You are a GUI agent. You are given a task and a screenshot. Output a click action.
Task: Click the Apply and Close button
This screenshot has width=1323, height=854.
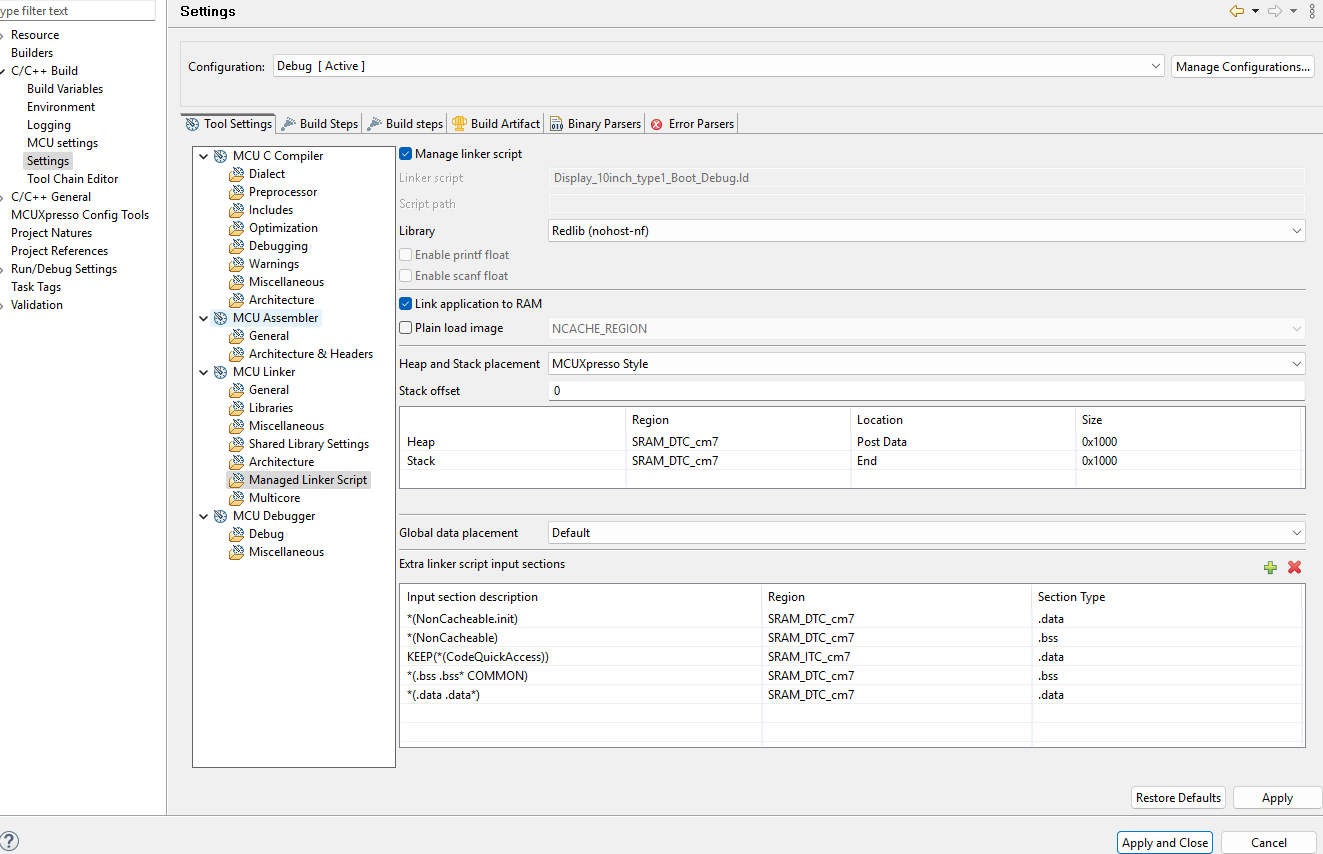(x=1164, y=842)
